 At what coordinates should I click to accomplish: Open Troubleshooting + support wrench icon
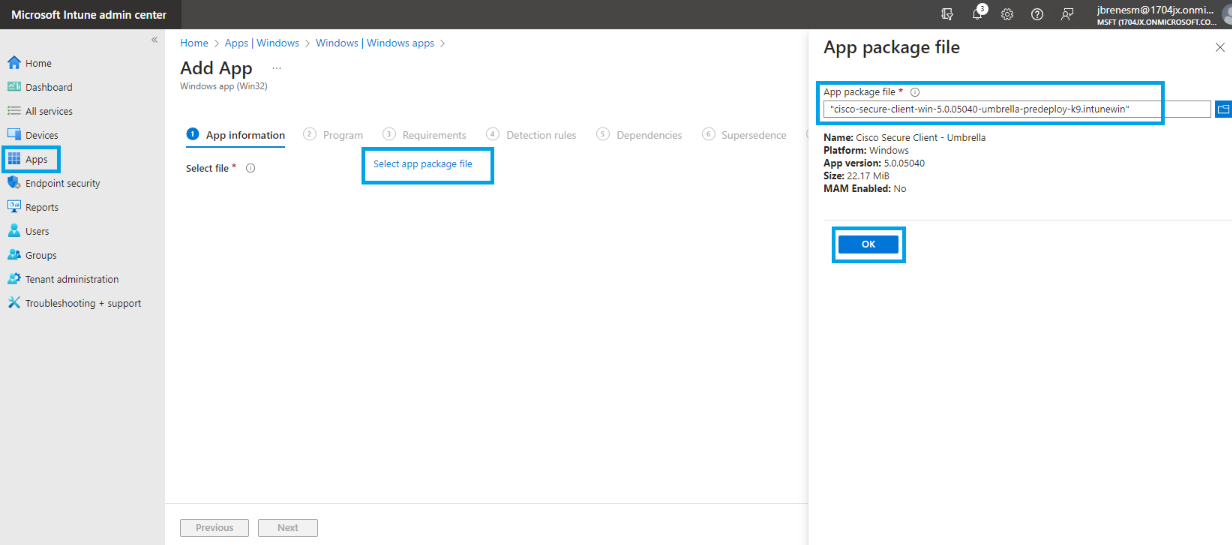(14, 303)
